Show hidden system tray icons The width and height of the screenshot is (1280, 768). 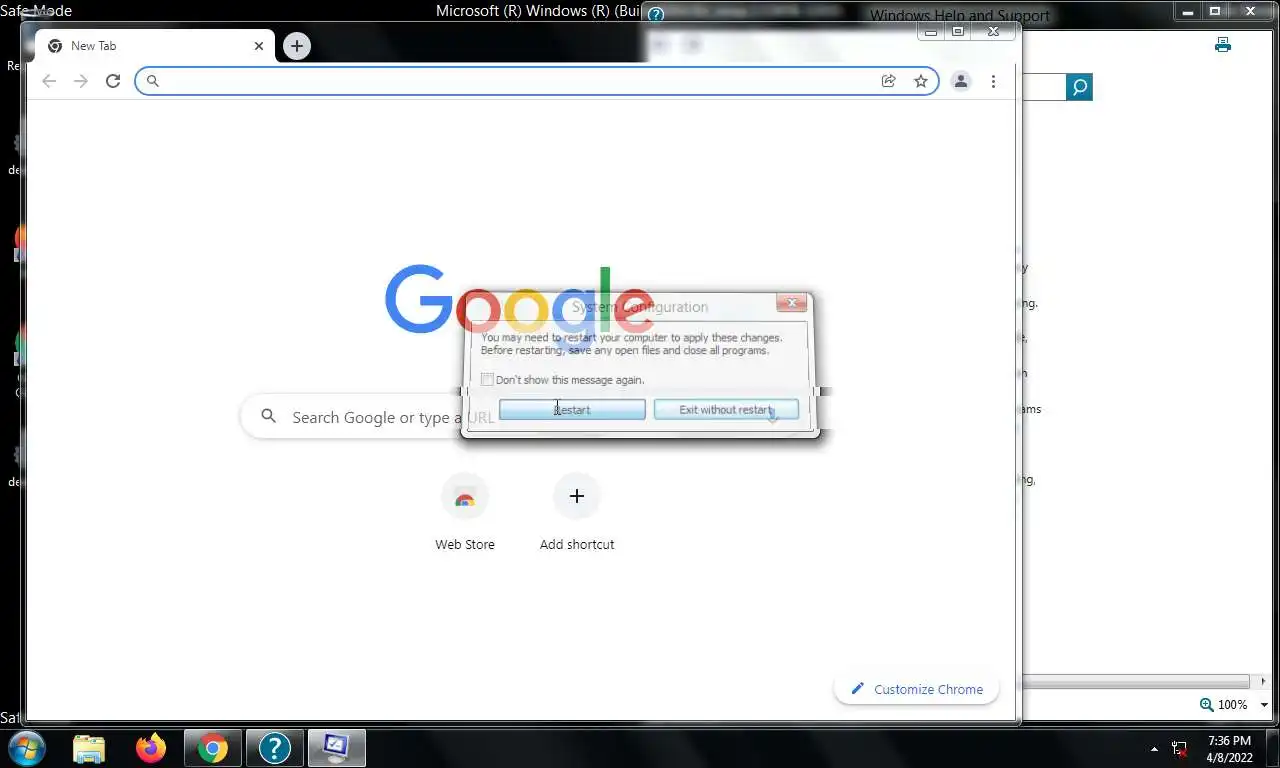[1155, 748]
